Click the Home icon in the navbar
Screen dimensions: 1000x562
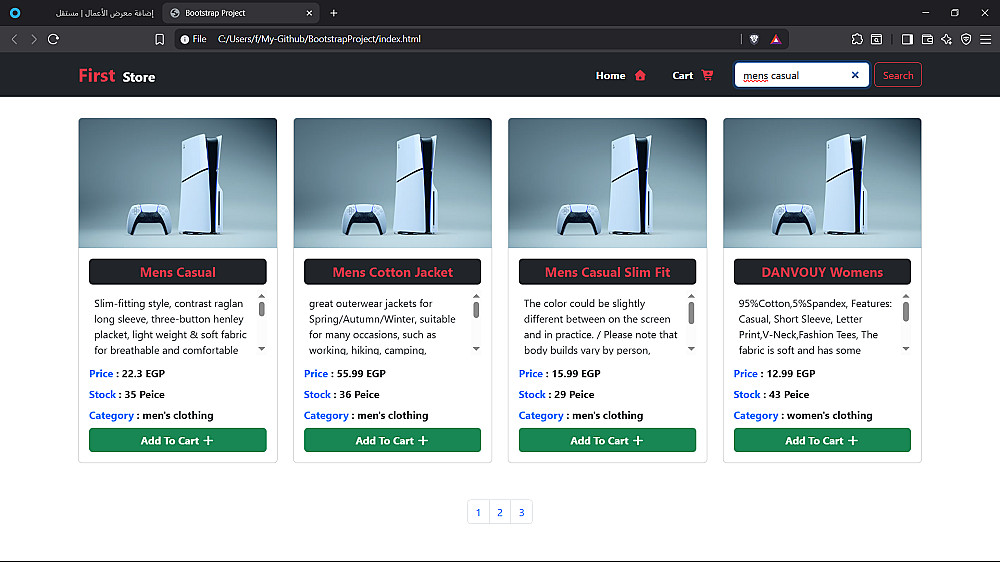click(640, 75)
